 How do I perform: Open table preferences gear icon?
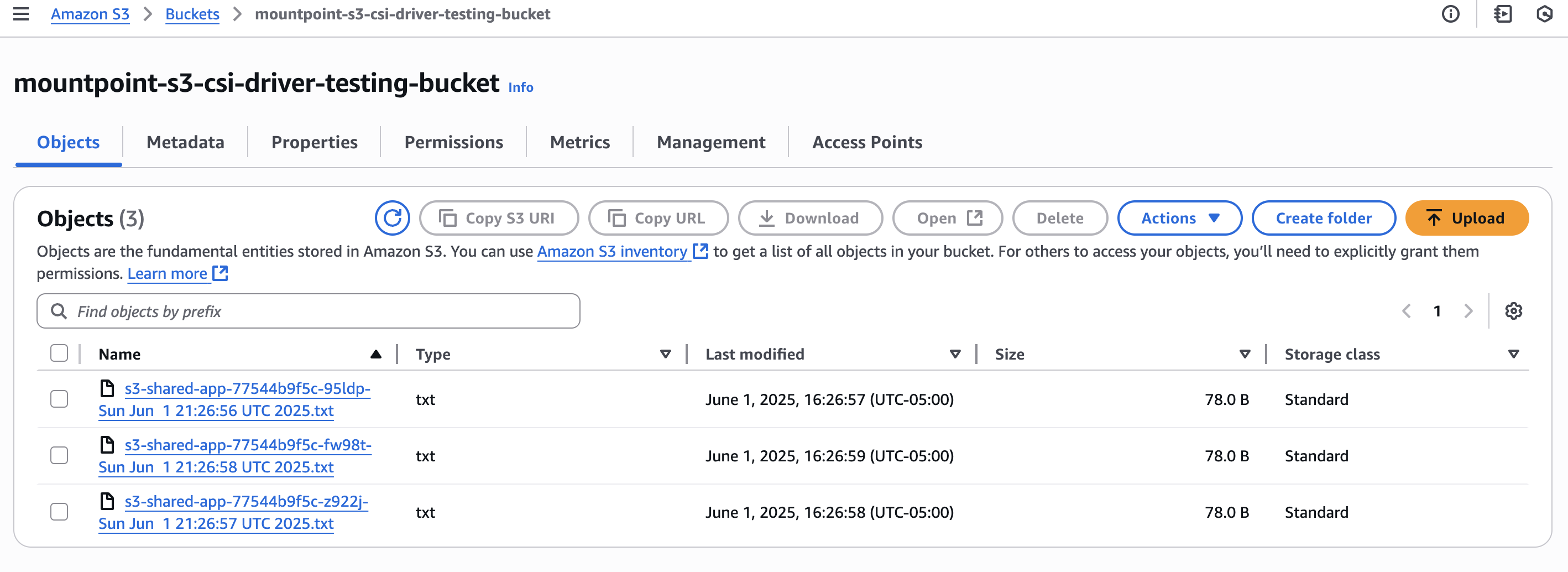point(1513,311)
